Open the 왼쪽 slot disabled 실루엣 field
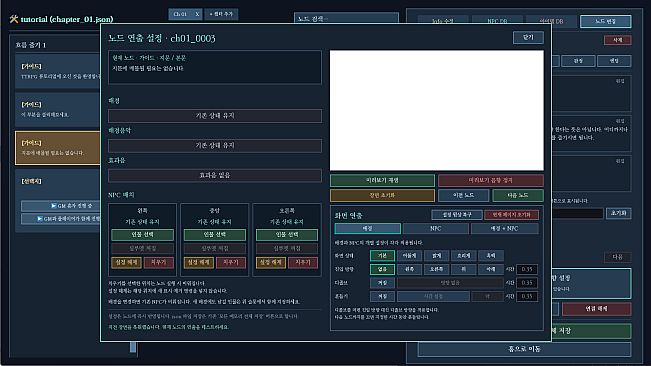Image resolution: width=651 pixels, height=366 pixels. [x=142, y=249]
